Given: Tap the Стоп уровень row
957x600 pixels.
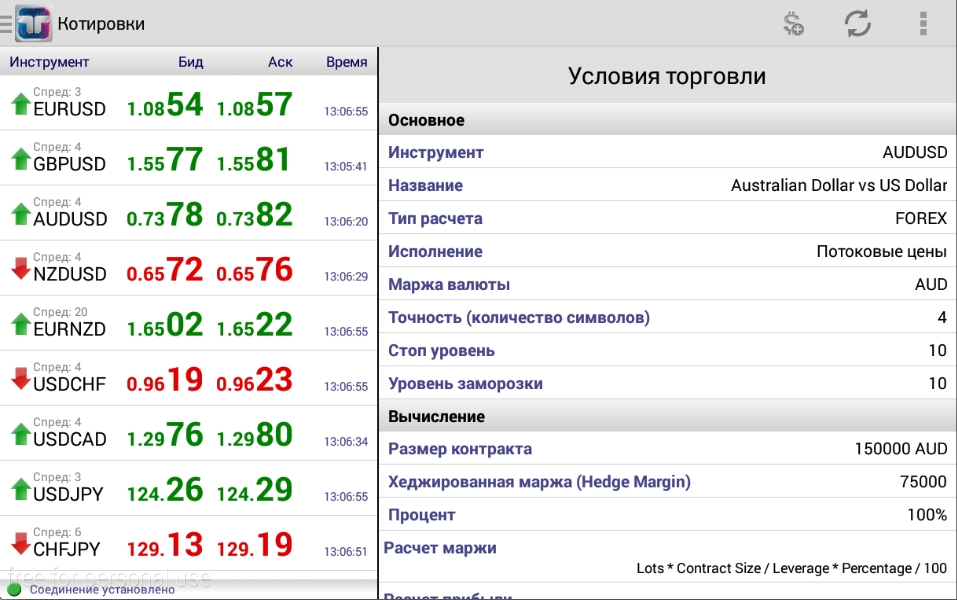Looking at the screenshot, I should point(667,351).
